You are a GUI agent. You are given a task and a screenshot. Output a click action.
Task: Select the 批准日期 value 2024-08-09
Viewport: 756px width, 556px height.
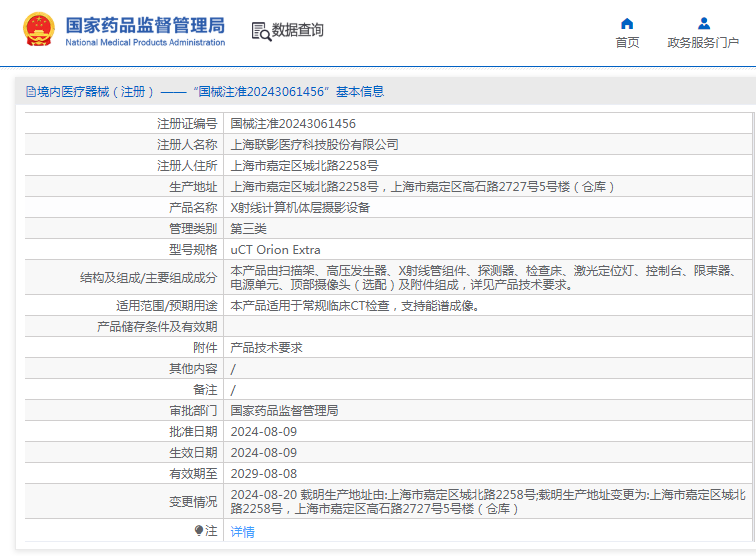[264, 432]
